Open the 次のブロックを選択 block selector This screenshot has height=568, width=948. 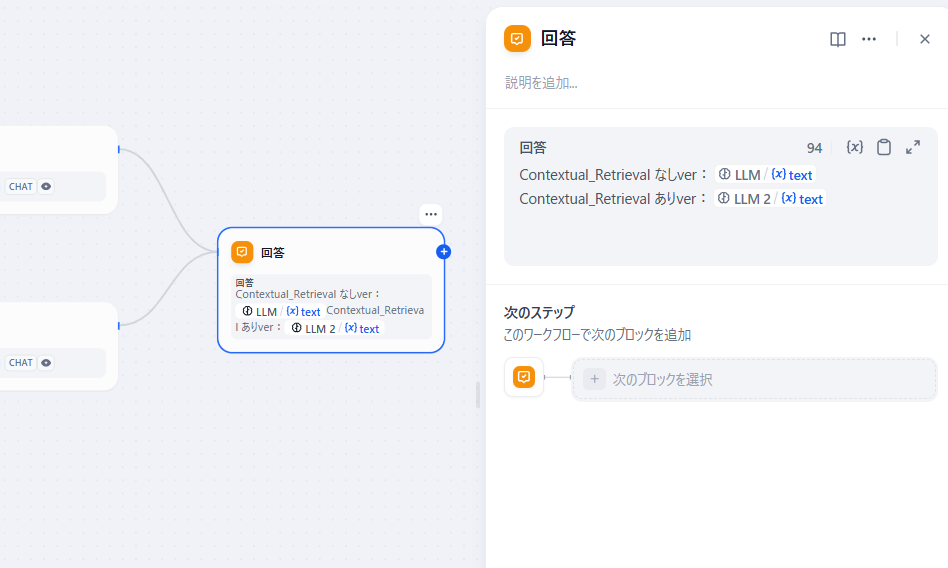(754, 379)
